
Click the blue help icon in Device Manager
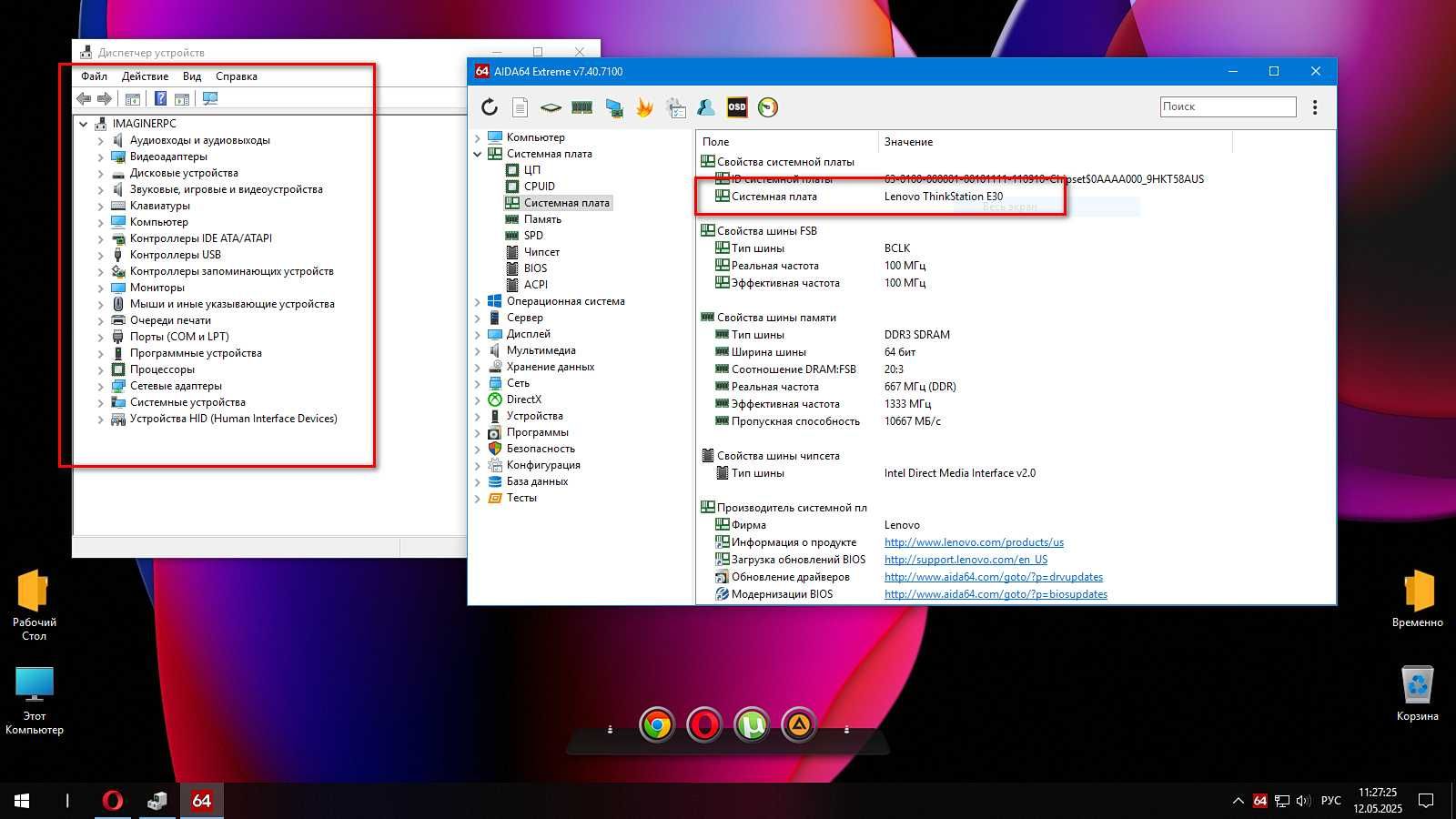(x=160, y=98)
